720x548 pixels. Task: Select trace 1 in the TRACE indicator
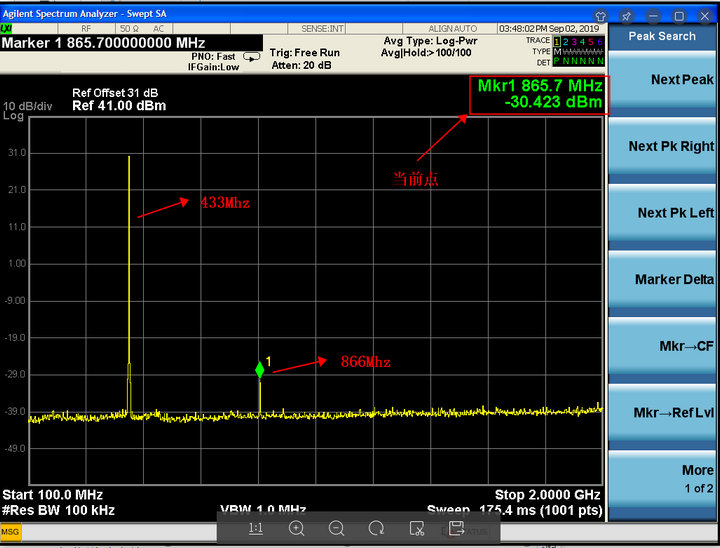558,41
